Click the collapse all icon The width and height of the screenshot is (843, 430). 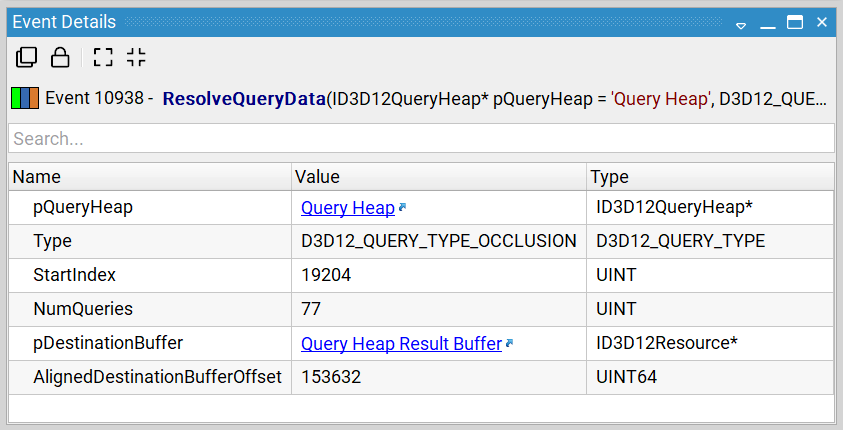[x=136, y=57]
